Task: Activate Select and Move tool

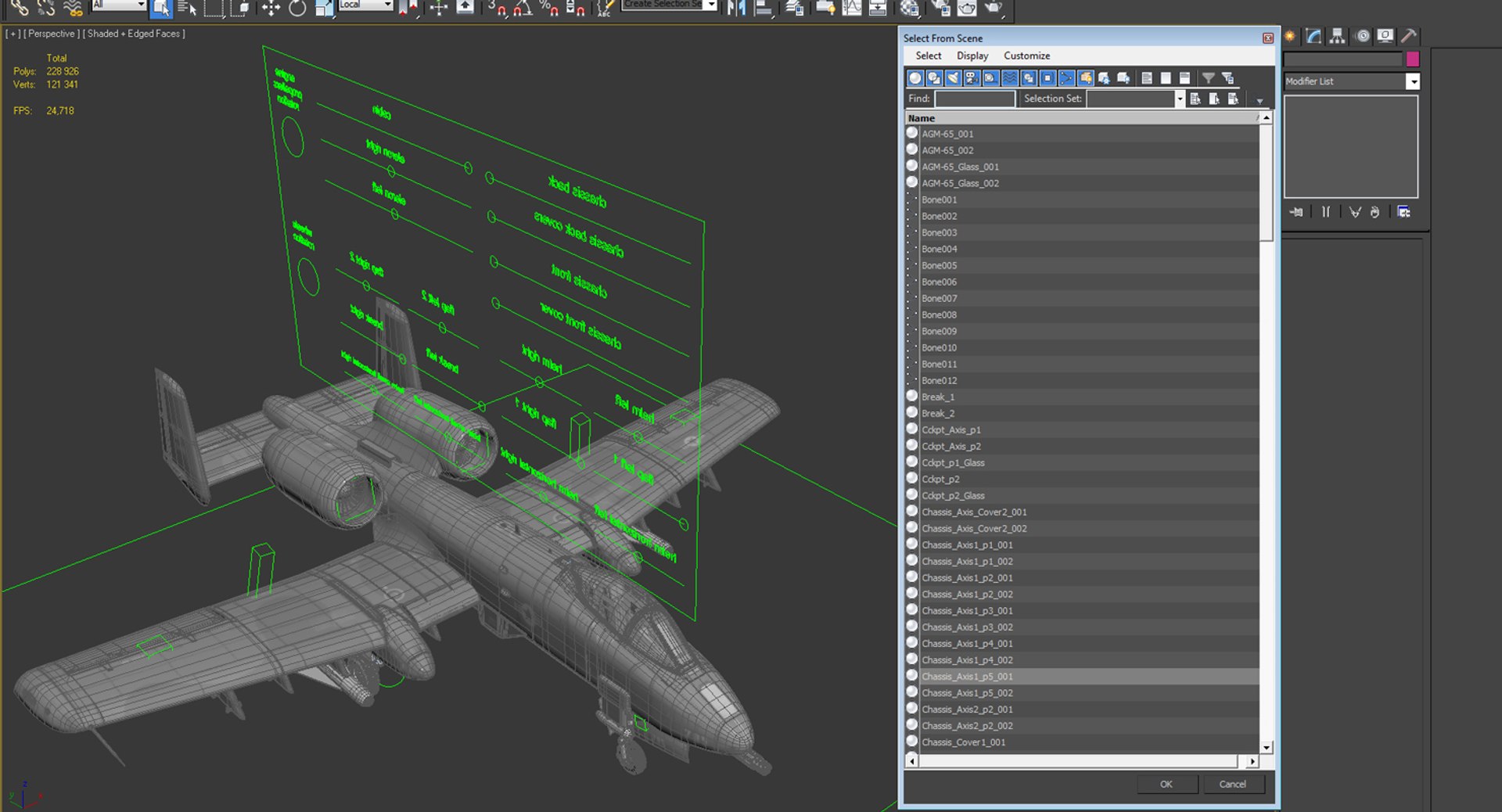Action: pyautogui.click(x=271, y=8)
